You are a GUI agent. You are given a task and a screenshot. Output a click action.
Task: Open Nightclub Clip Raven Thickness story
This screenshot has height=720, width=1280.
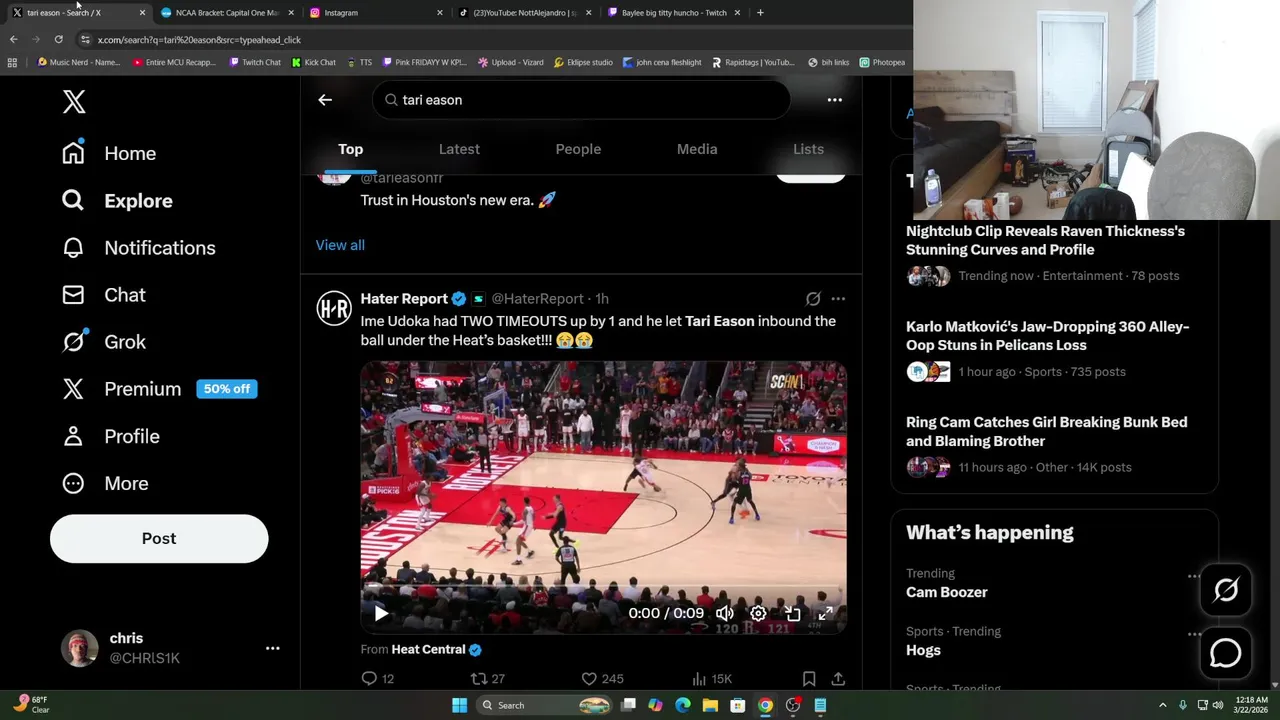click(x=1045, y=240)
